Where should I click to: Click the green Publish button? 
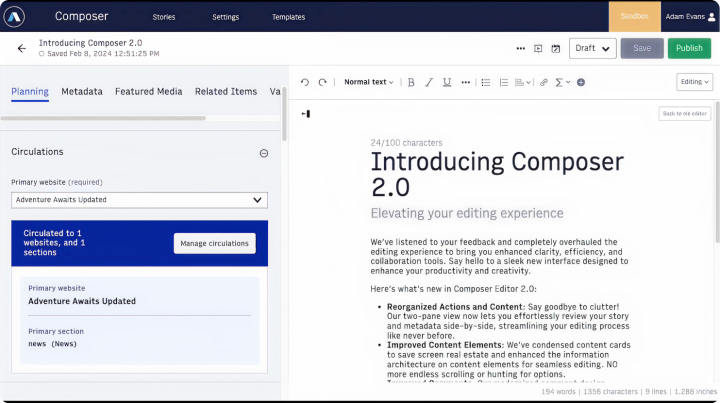pyautogui.click(x=689, y=48)
